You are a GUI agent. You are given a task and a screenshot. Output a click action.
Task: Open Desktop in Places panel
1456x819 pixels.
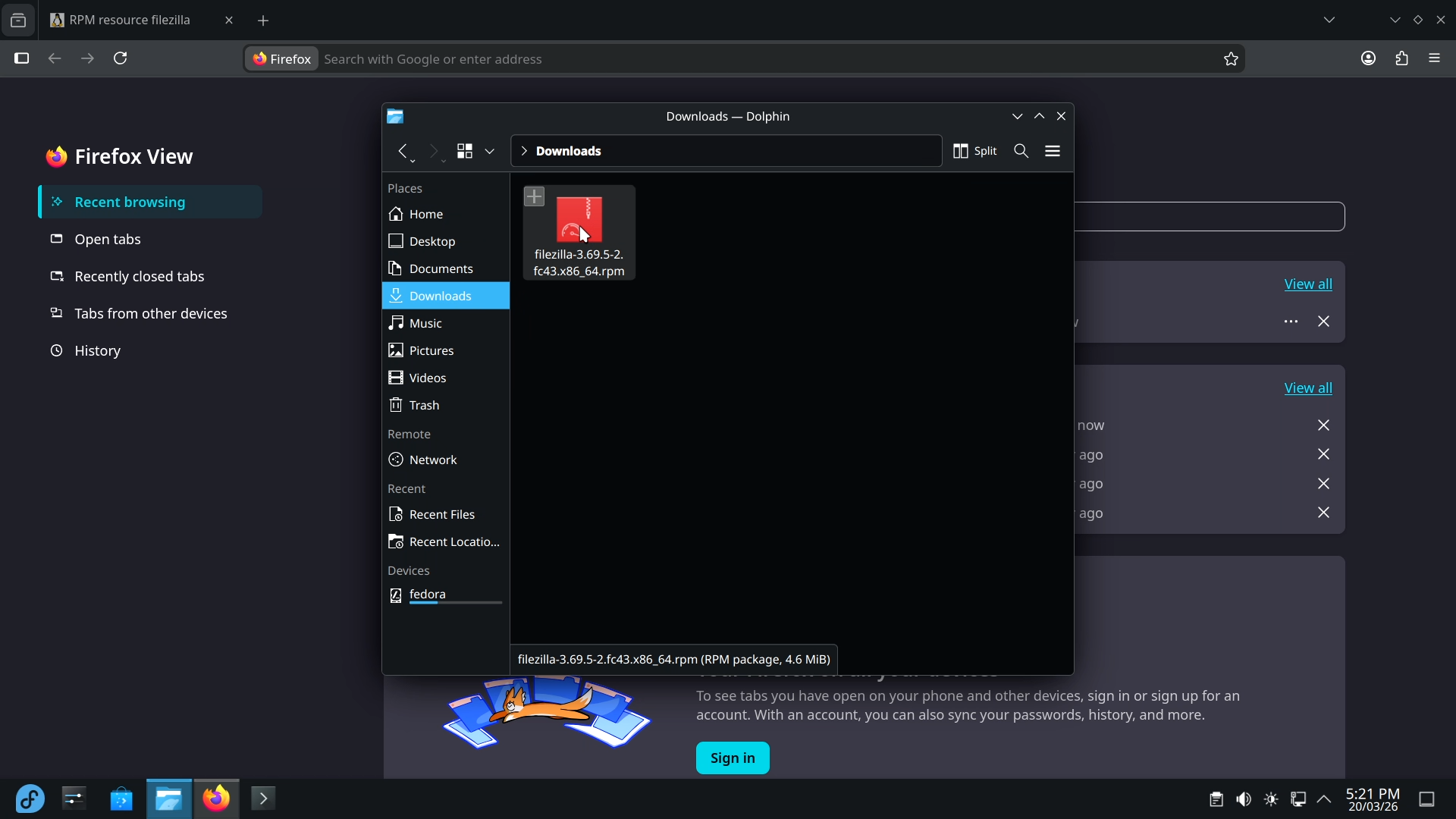pos(446,241)
